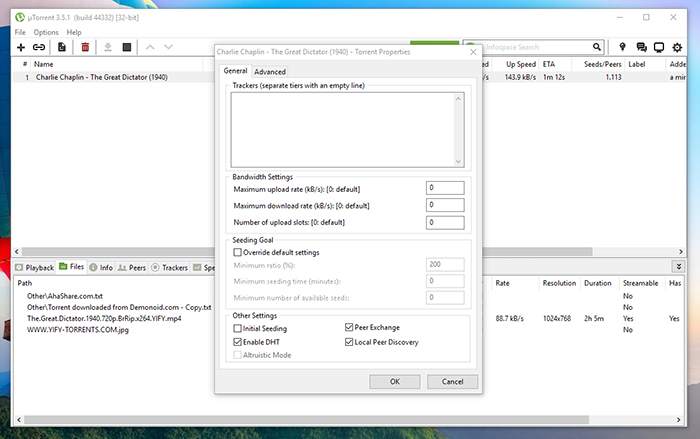Click the search magnifier icon
This screenshot has width=700, height=439.
[x=596, y=47]
